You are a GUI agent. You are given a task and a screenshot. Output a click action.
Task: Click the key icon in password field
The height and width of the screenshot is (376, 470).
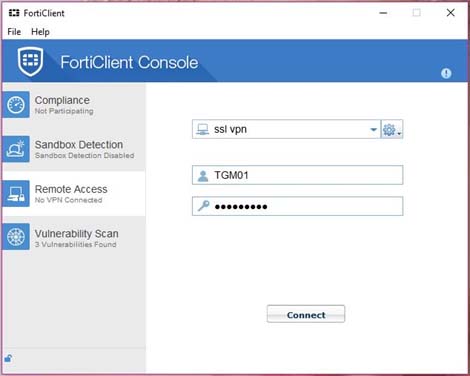pos(203,206)
